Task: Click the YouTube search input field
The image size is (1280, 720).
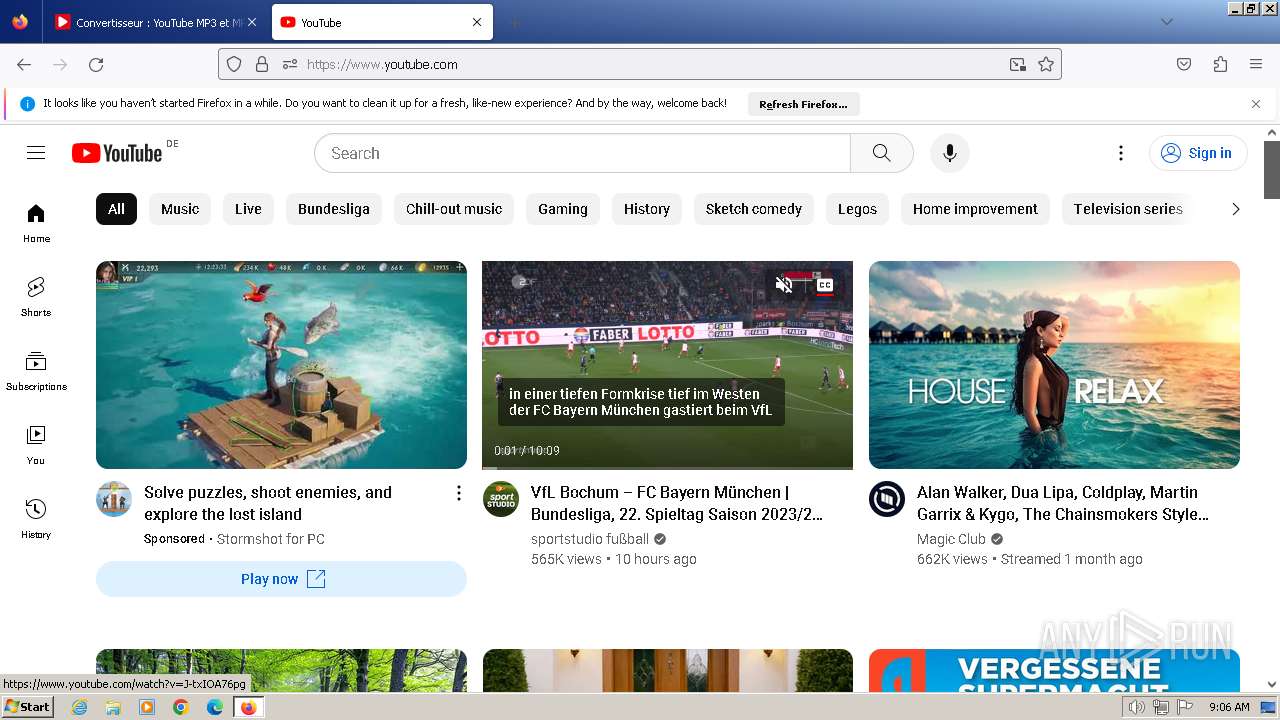Action: [x=583, y=153]
